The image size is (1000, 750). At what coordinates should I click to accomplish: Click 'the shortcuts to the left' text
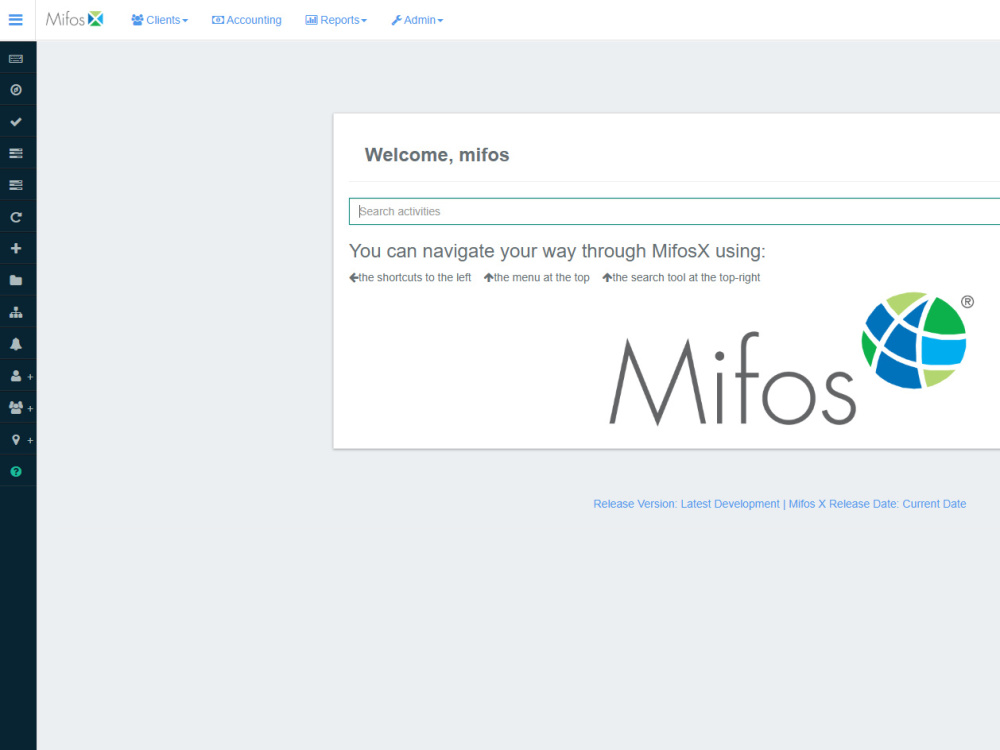(x=415, y=277)
